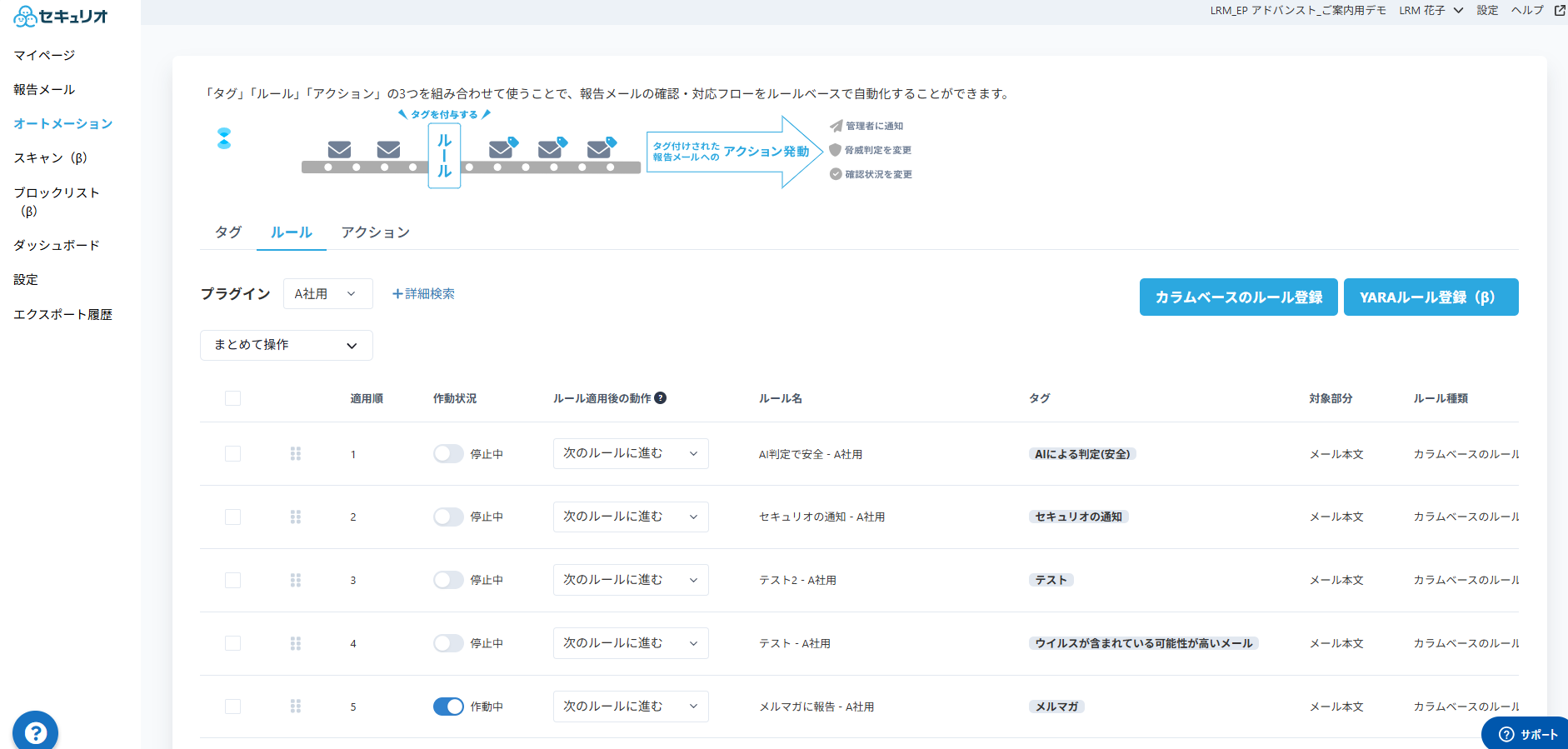The height and width of the screenshot is (749, 1568).
Task: Click the plus icon for 詳細検索
Action: (397, 294)
